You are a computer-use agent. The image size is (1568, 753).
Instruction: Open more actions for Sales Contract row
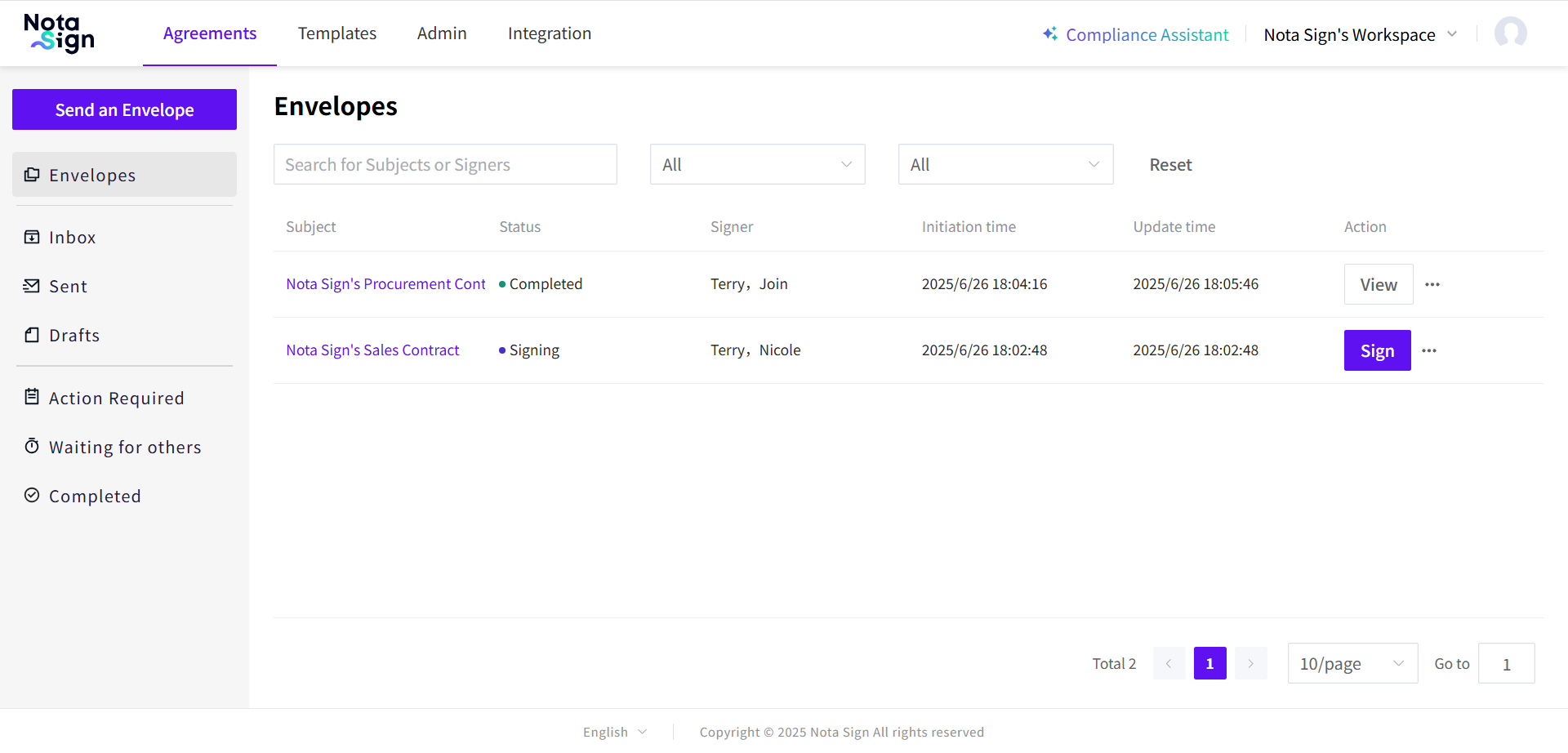[x=1429, y=350]
